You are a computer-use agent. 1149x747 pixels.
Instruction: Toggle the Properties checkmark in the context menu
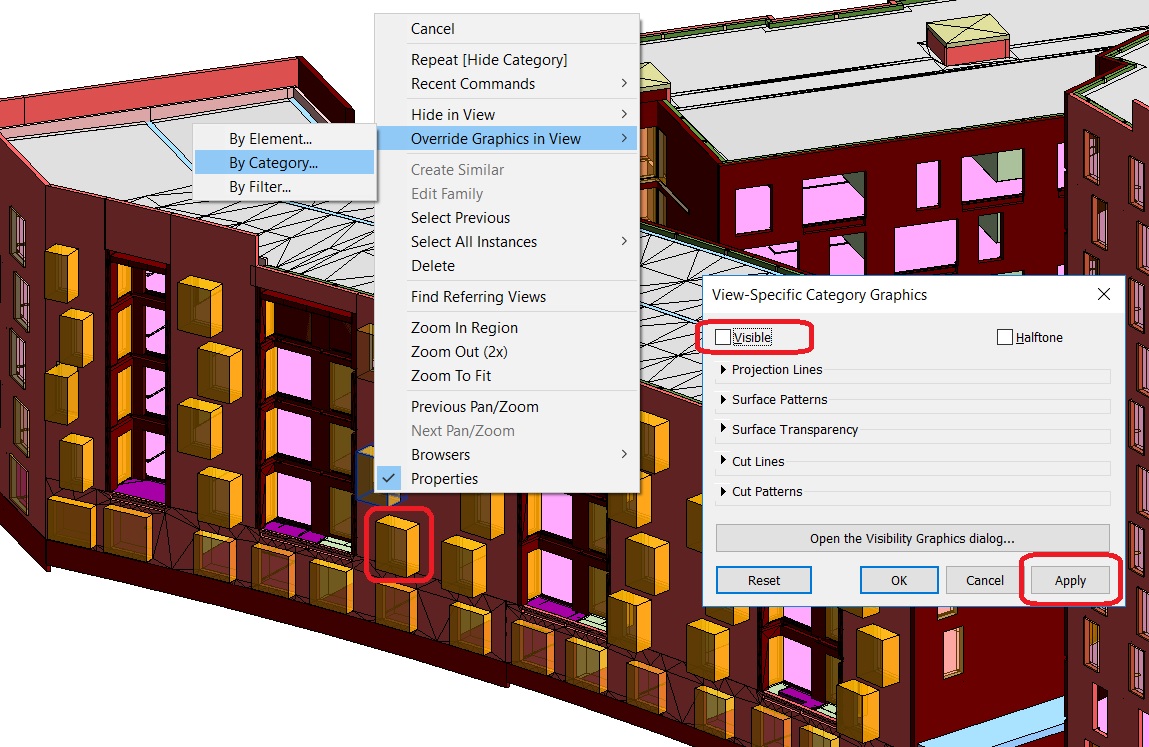(x=444, y=478)
